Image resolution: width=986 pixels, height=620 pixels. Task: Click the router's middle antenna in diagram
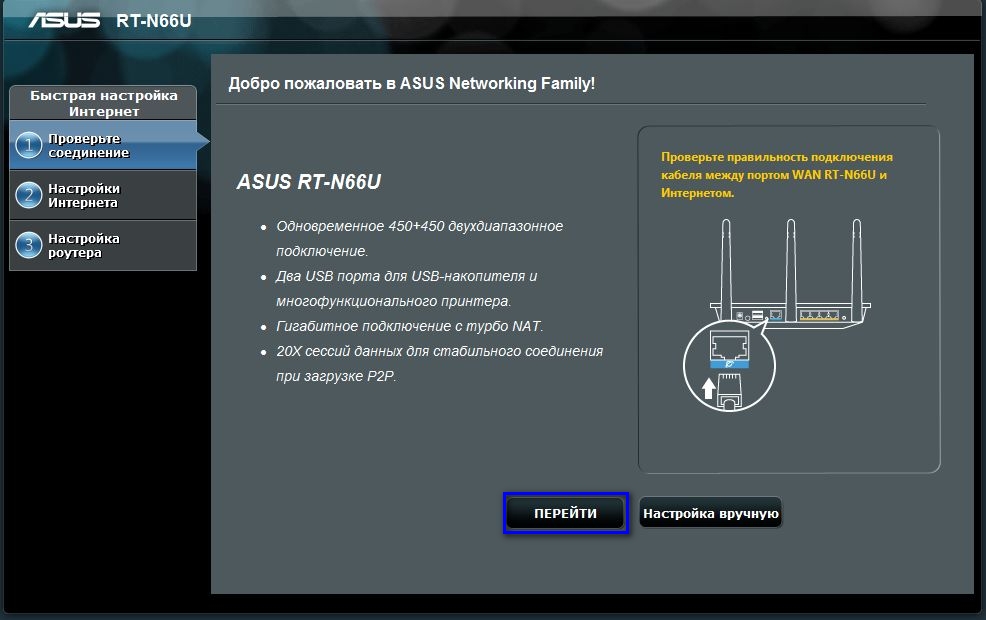click(x=791, y=270)
